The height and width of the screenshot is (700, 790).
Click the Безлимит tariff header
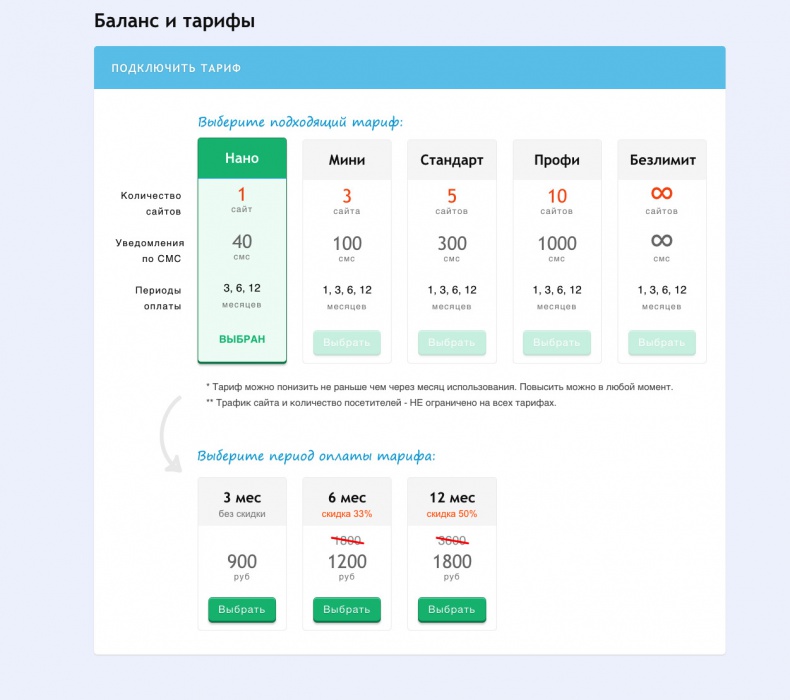(662, 160)
